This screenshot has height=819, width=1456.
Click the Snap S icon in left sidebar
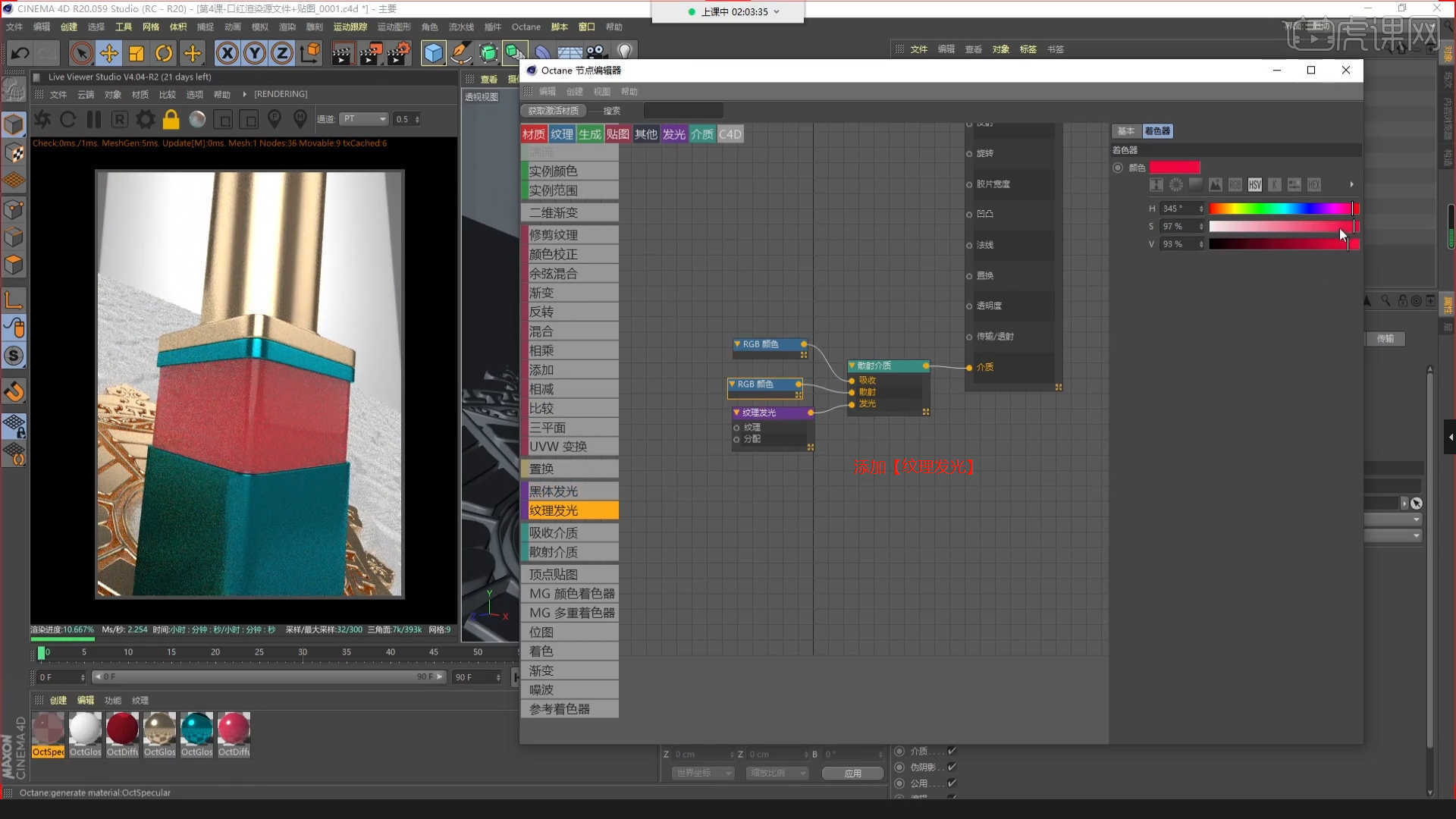pos(14,356)
